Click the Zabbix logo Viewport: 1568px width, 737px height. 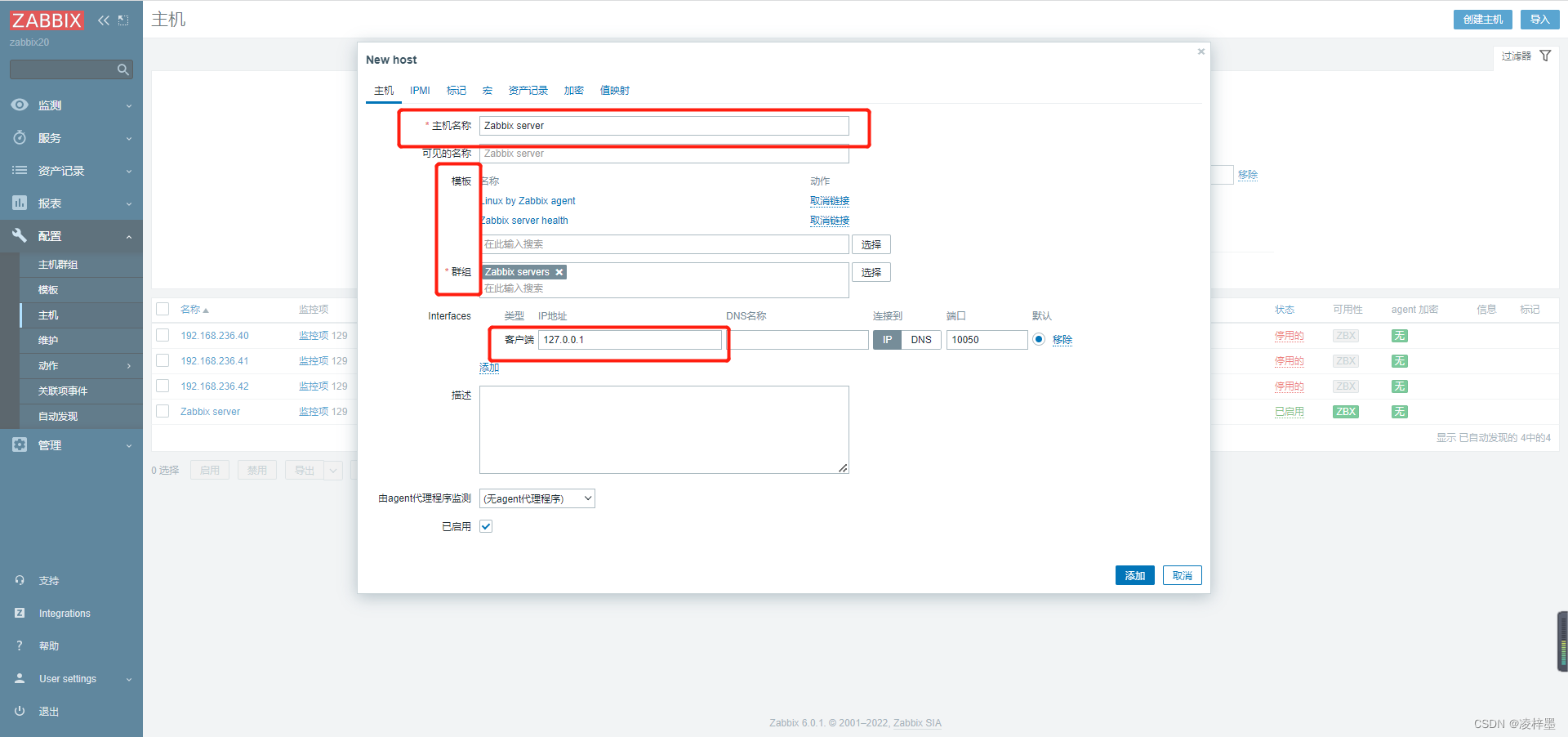click(x=47, y=20)
